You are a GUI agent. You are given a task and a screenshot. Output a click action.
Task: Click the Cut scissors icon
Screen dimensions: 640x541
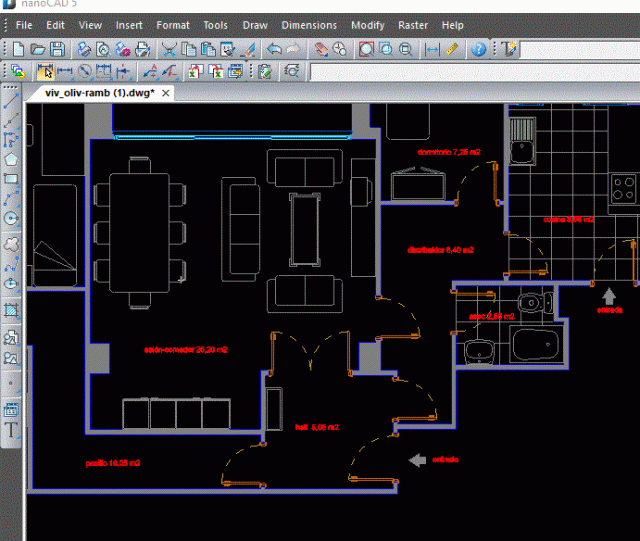pos(169,48)
